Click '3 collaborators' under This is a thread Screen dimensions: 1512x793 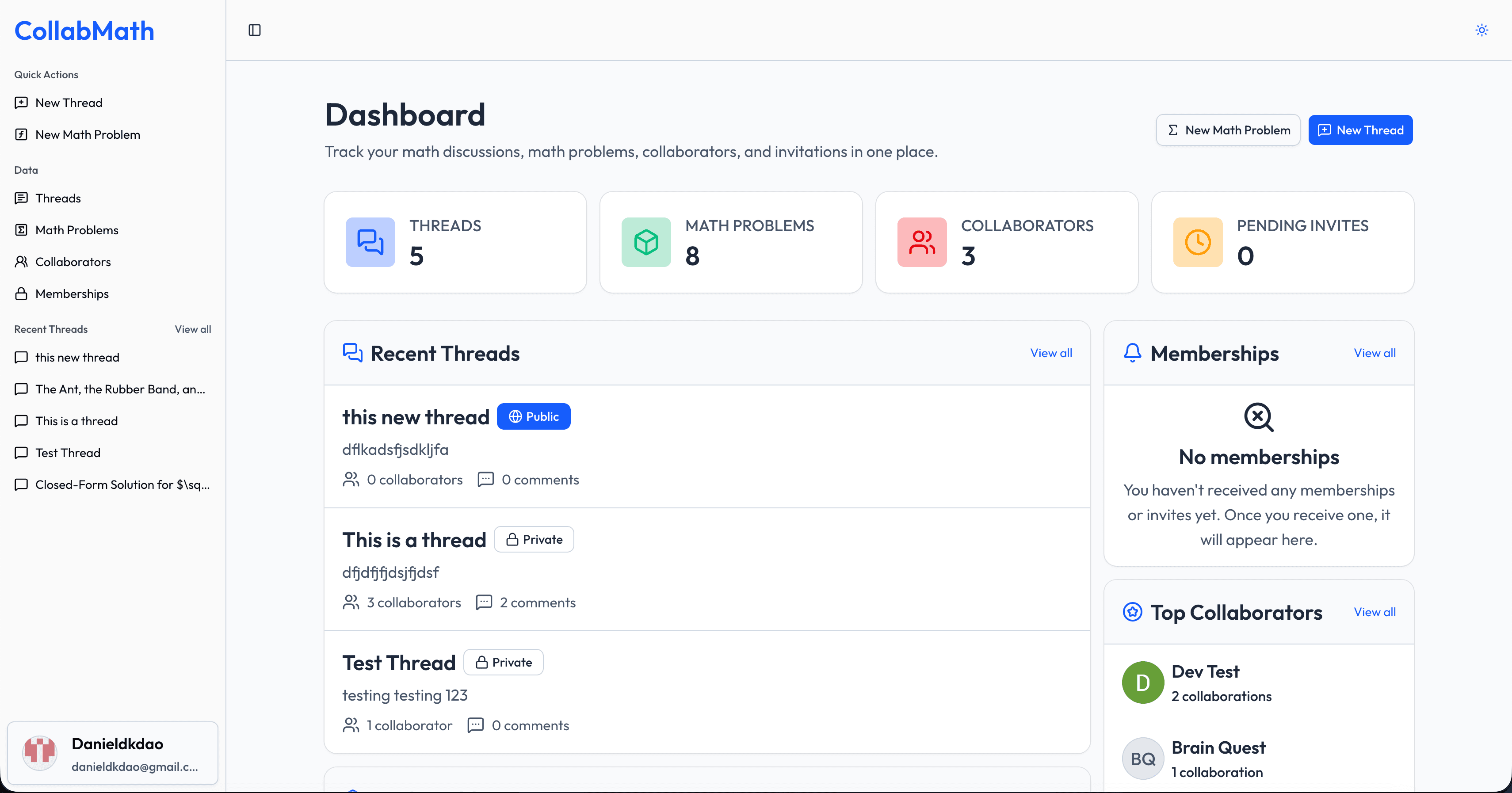414,602
